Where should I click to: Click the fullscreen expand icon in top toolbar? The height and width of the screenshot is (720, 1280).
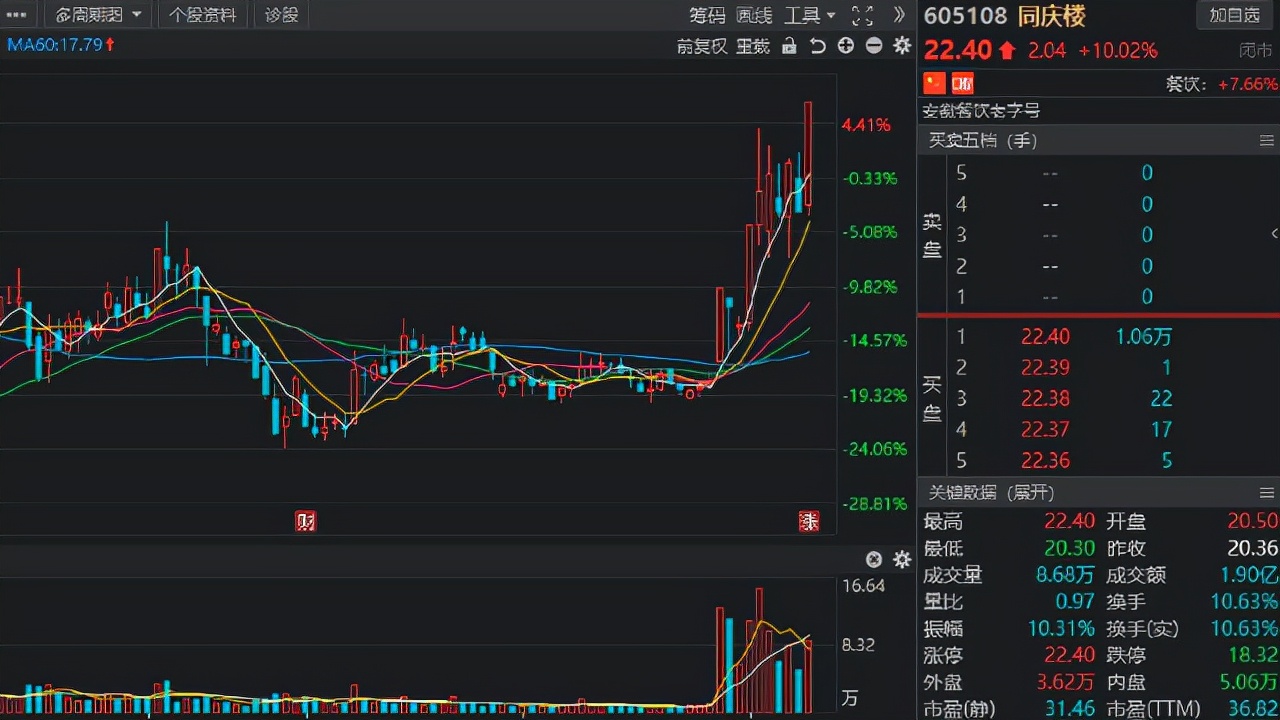click(862, 15)
